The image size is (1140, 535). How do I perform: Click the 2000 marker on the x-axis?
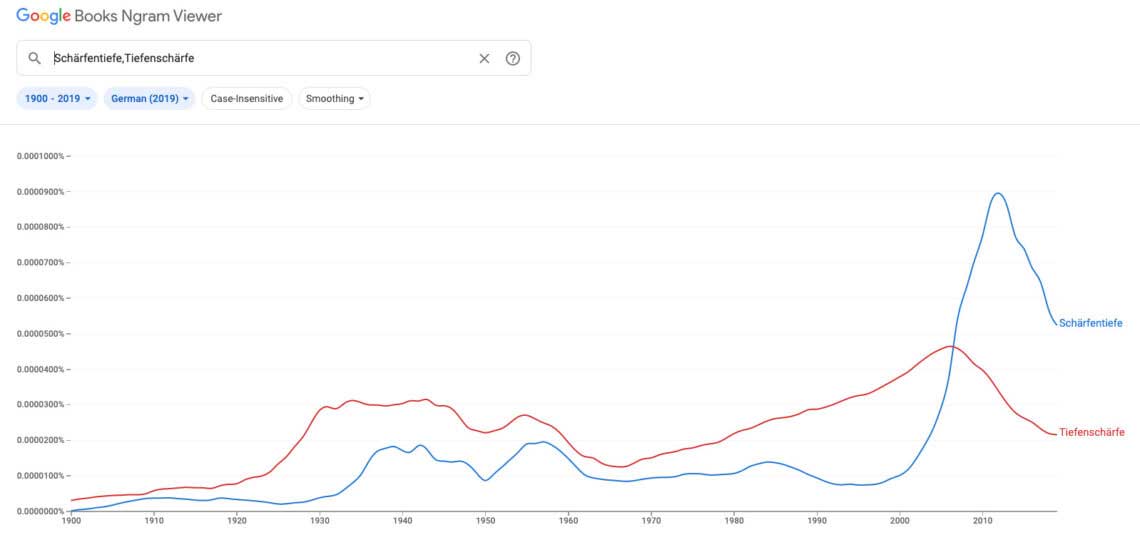(900, 521)
